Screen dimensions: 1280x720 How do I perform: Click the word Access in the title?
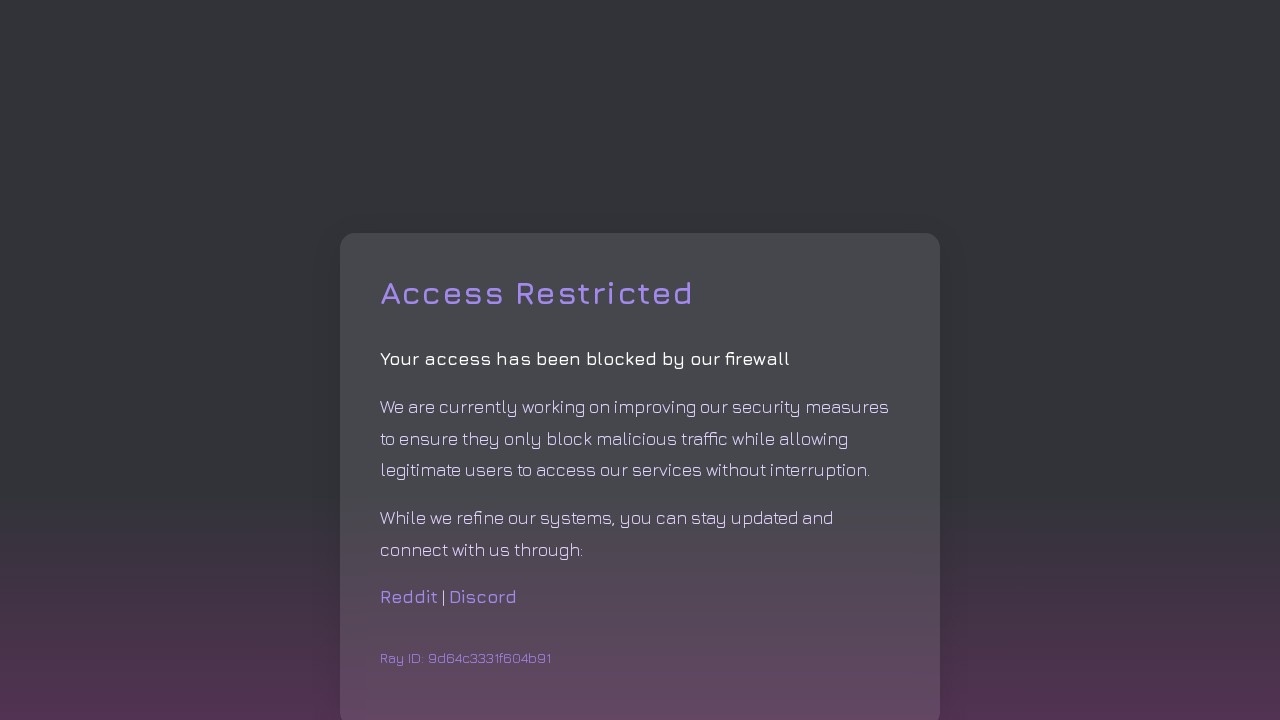(x=442, y=293)
